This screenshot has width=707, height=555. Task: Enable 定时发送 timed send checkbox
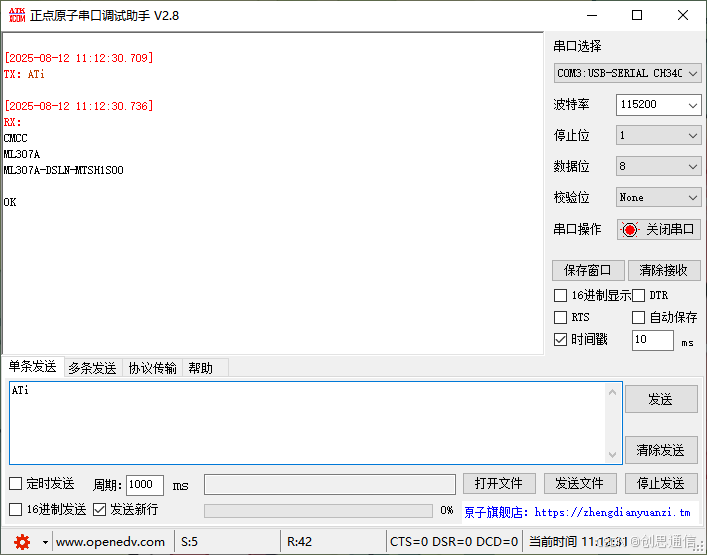pyautogui.click(x=15, y=484)
